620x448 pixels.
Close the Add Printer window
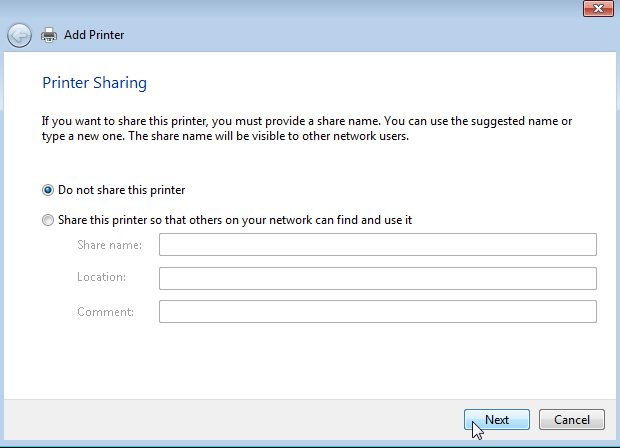click(x=598, y=8)
